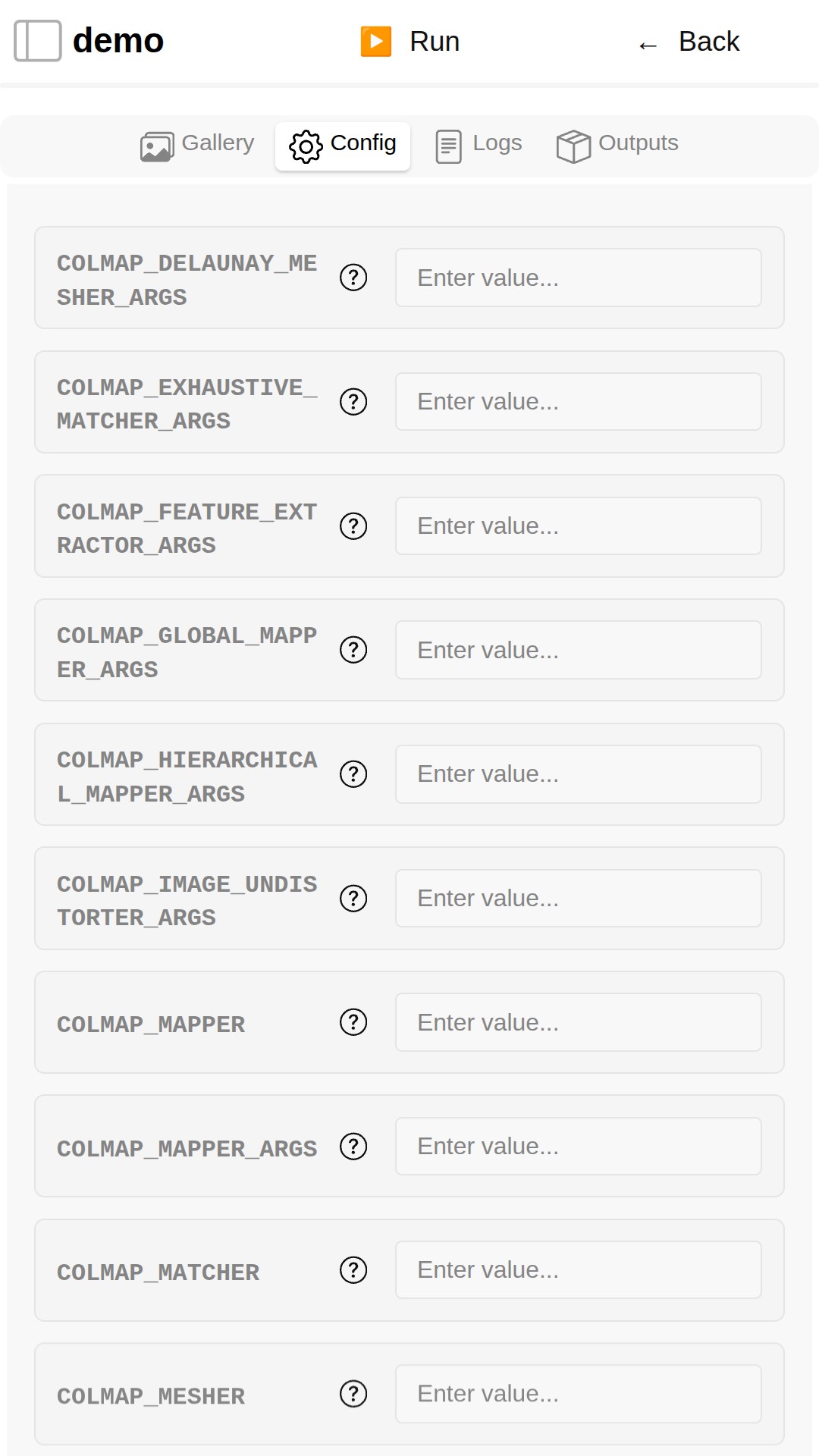This screenshot has height=1456, width=819.
Task: Focus the COLMAP_HIERARCHICAL_MAPPER_ARGS value field
Action: 579,774
